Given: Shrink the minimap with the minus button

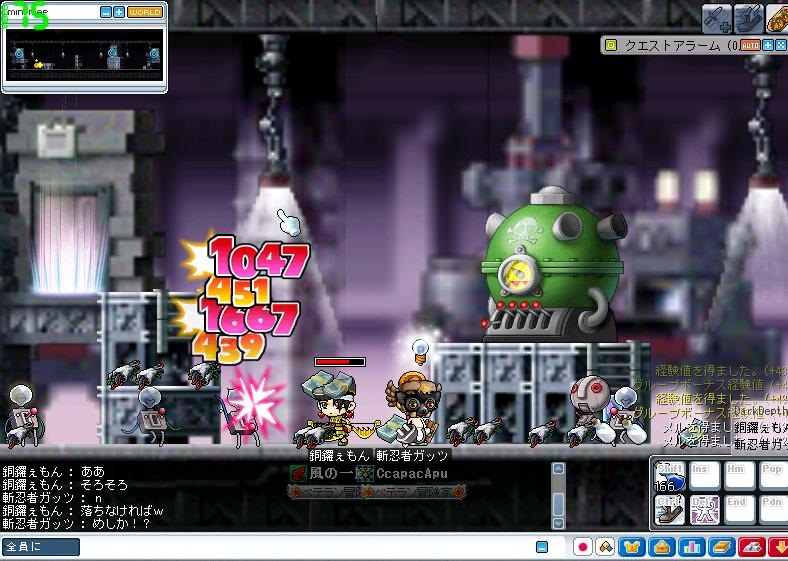Looking at the screenshot, I should 106,12.
